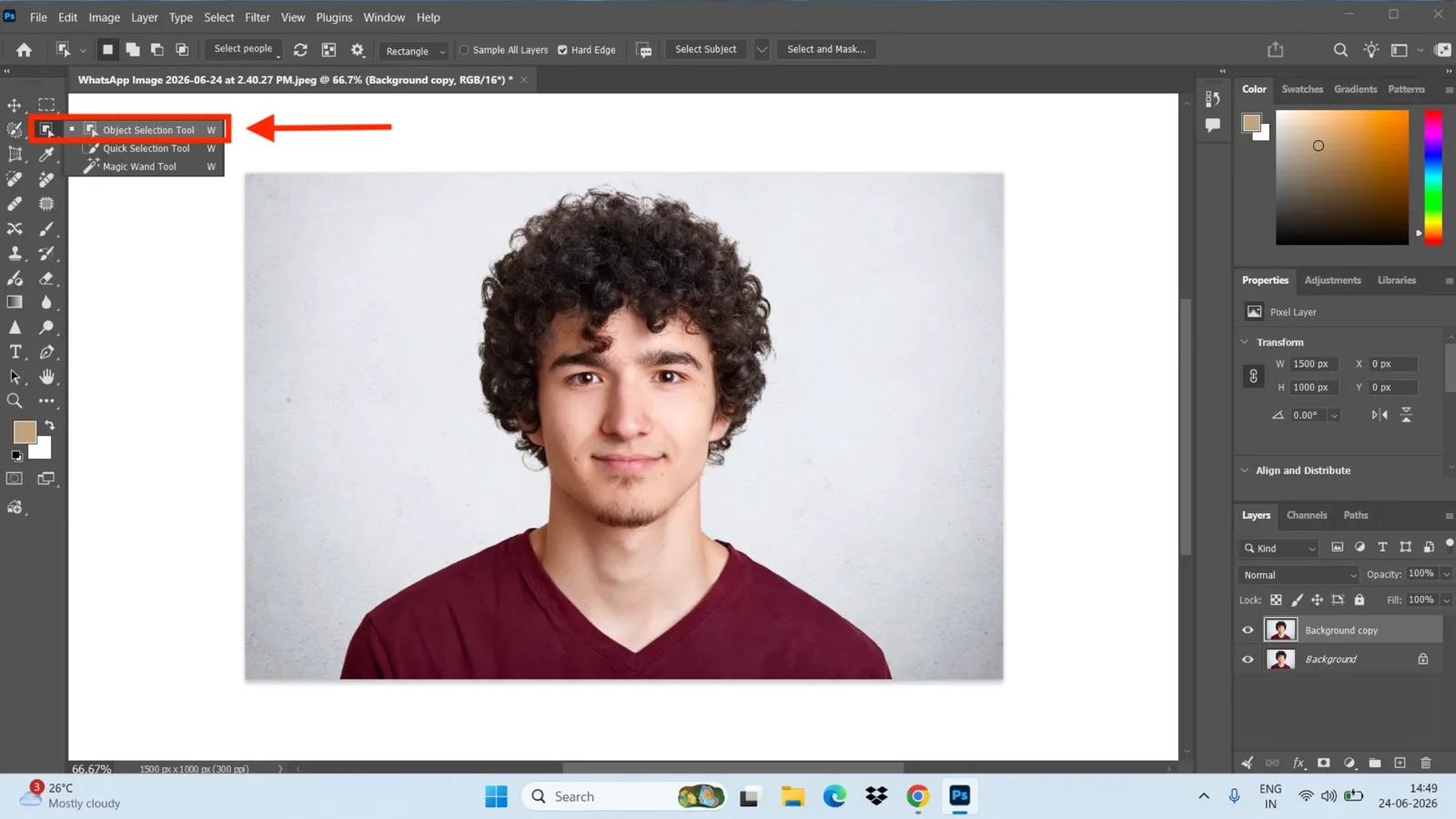1456x819 pixels.
Task: Create a new group folder
Action: [x=1375, y=763]
